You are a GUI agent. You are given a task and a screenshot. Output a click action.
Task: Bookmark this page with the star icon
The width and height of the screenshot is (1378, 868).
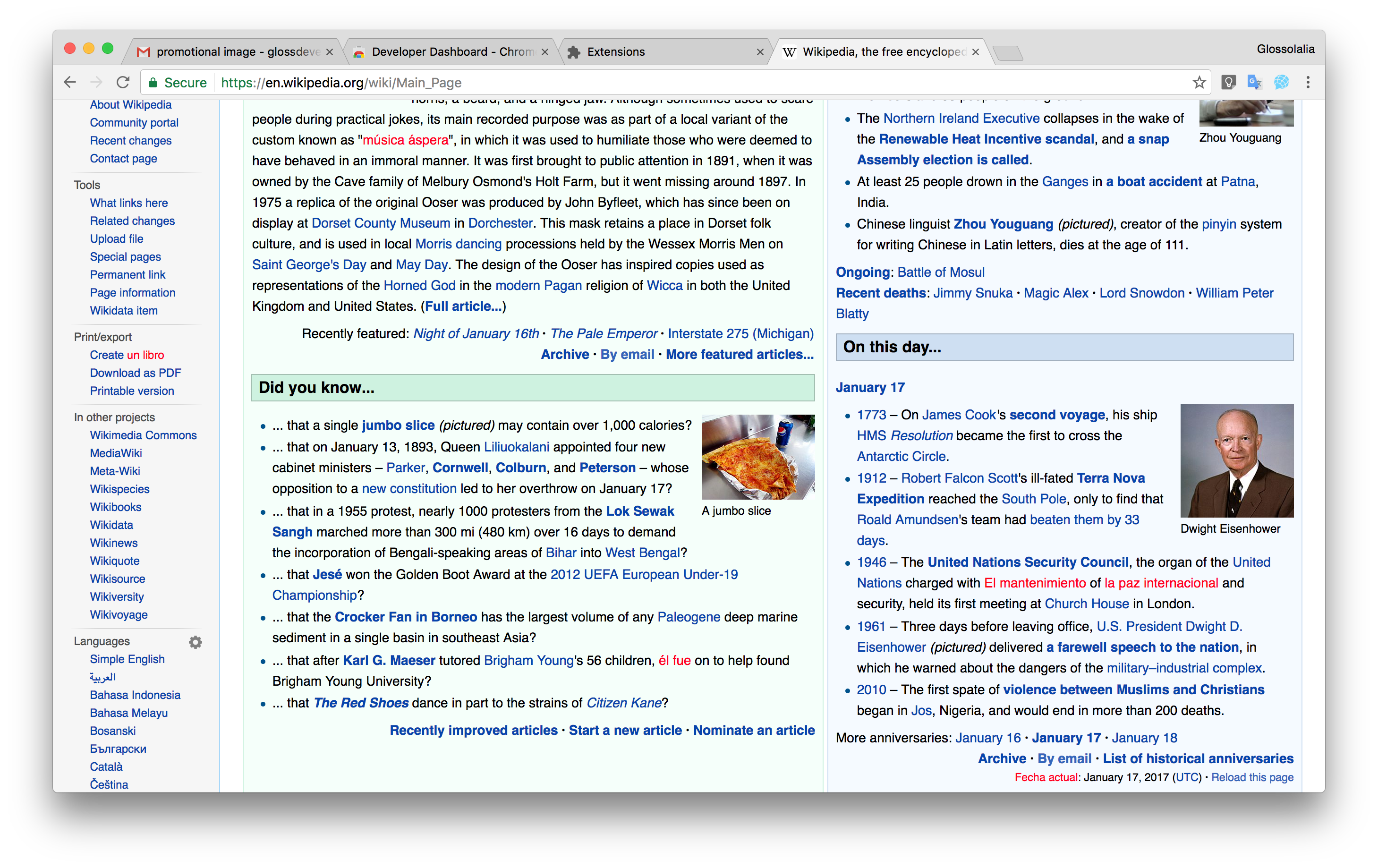1199,82
